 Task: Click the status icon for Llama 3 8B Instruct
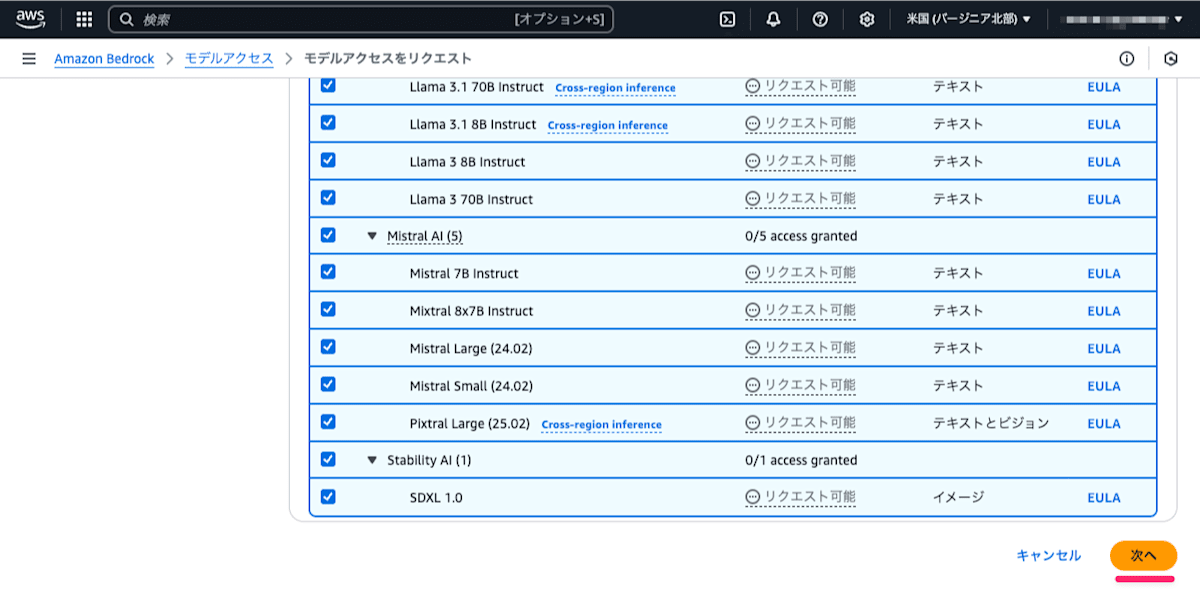tap(753, 161)
